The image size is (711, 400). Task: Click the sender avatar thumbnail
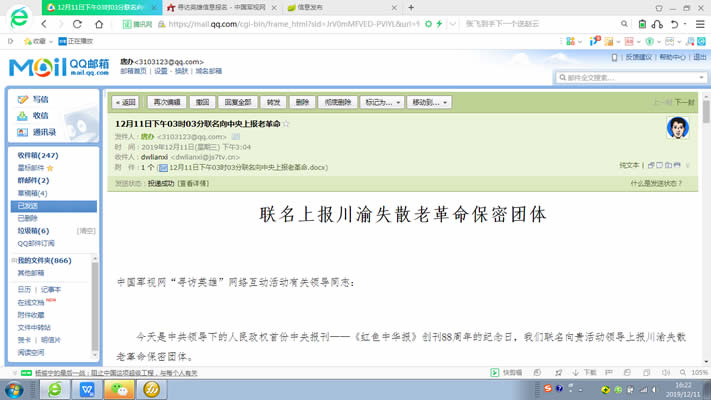677,129
